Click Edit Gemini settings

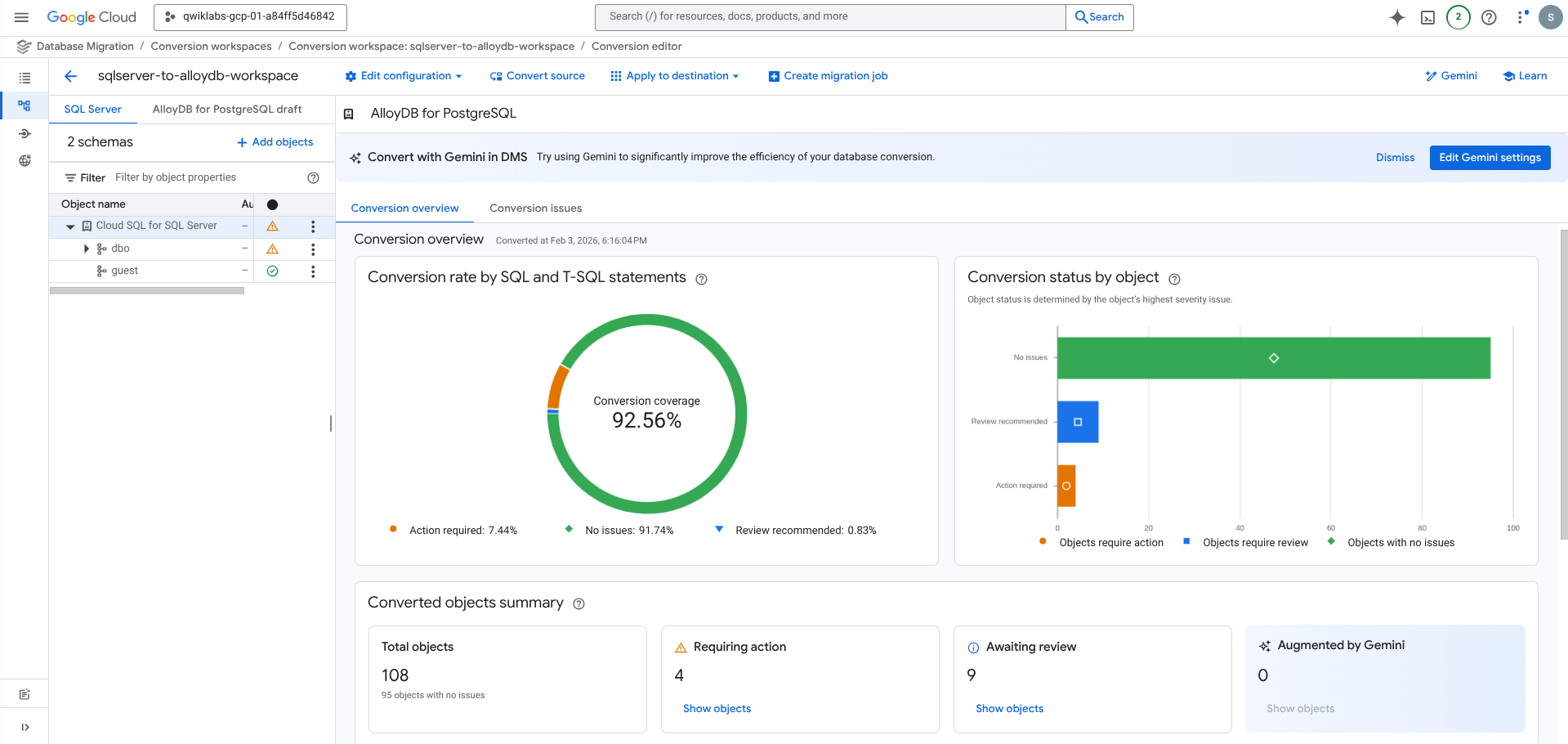coord(1490,158)
